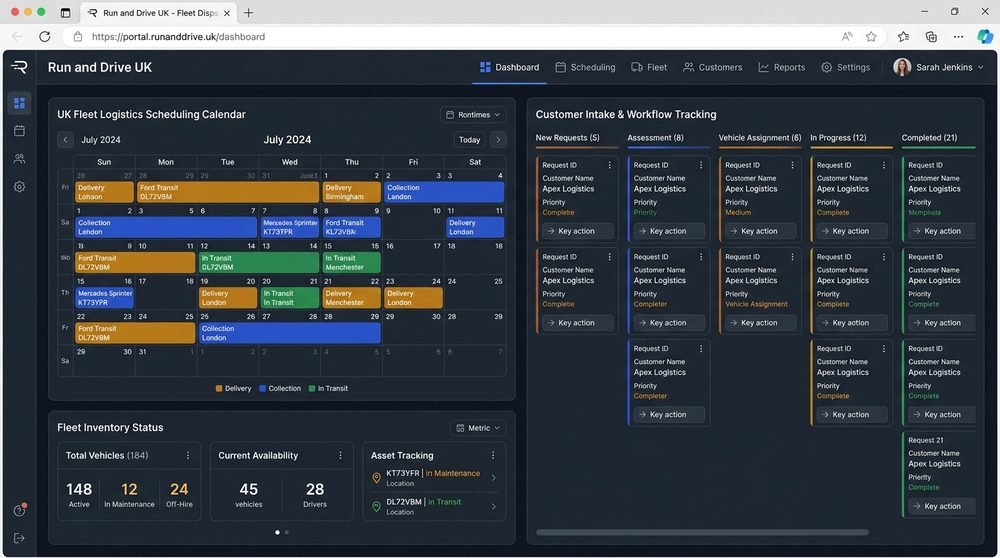The image size is (1000, 558).
Task: Click the In Progress (12) column header
Action: (838, 138)
